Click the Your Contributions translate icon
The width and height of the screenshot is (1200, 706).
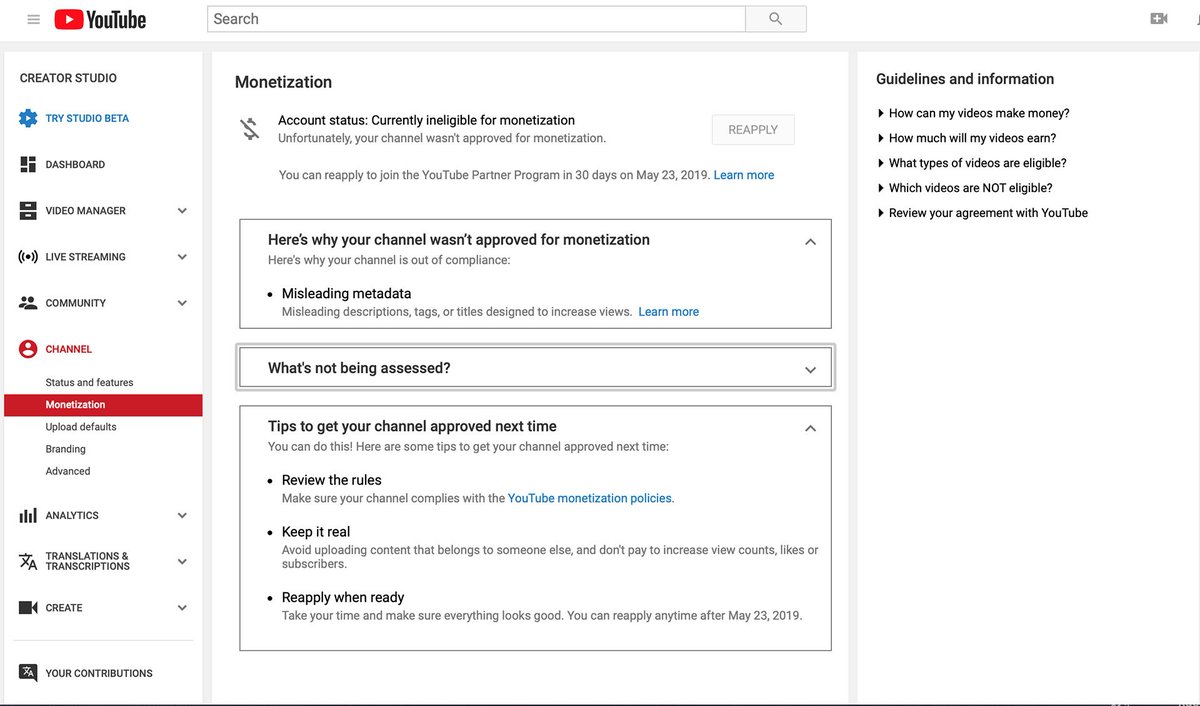point(28,673)
